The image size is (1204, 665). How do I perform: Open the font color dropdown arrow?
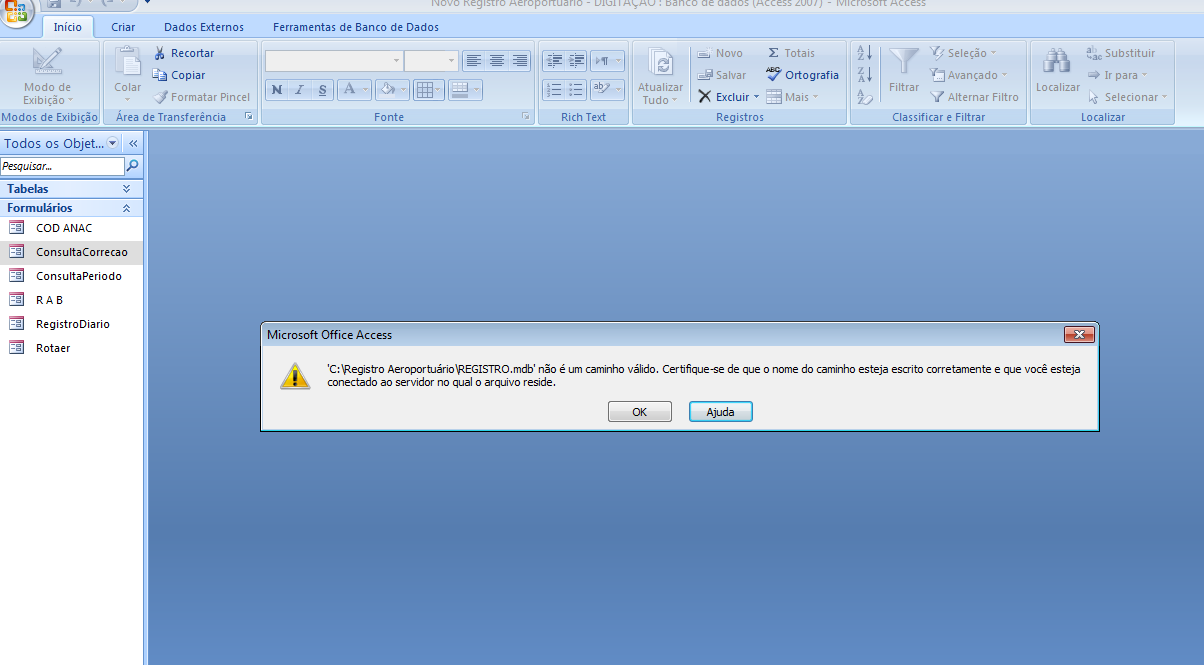coord(366,90)
